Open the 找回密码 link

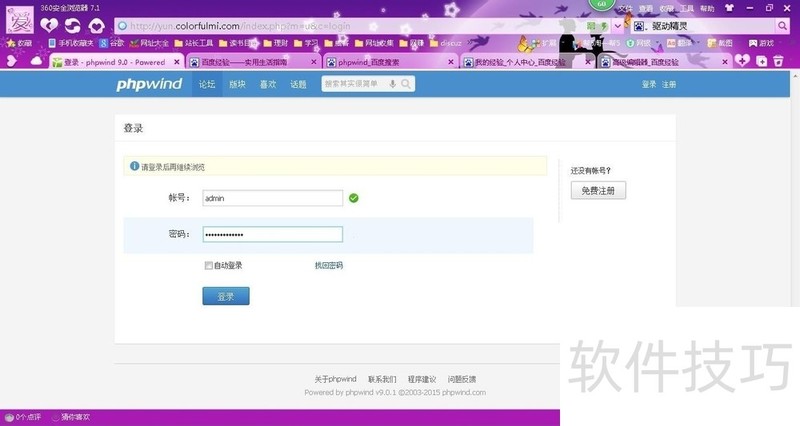pos(328,266)
